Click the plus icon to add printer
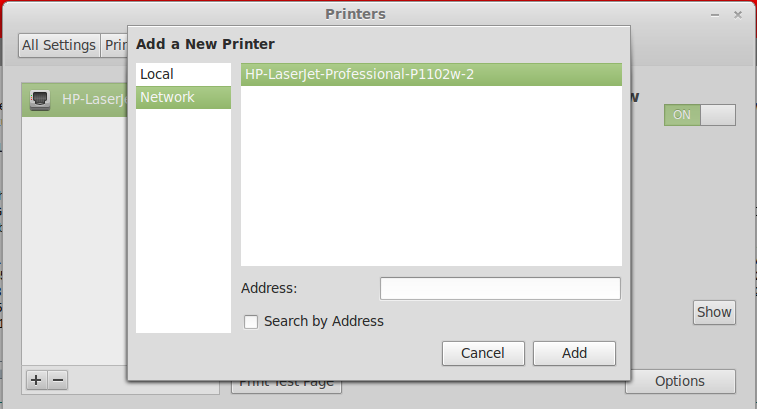Image resolution: width=757 pixels, height=409 pixels. [x=36, y=380]
